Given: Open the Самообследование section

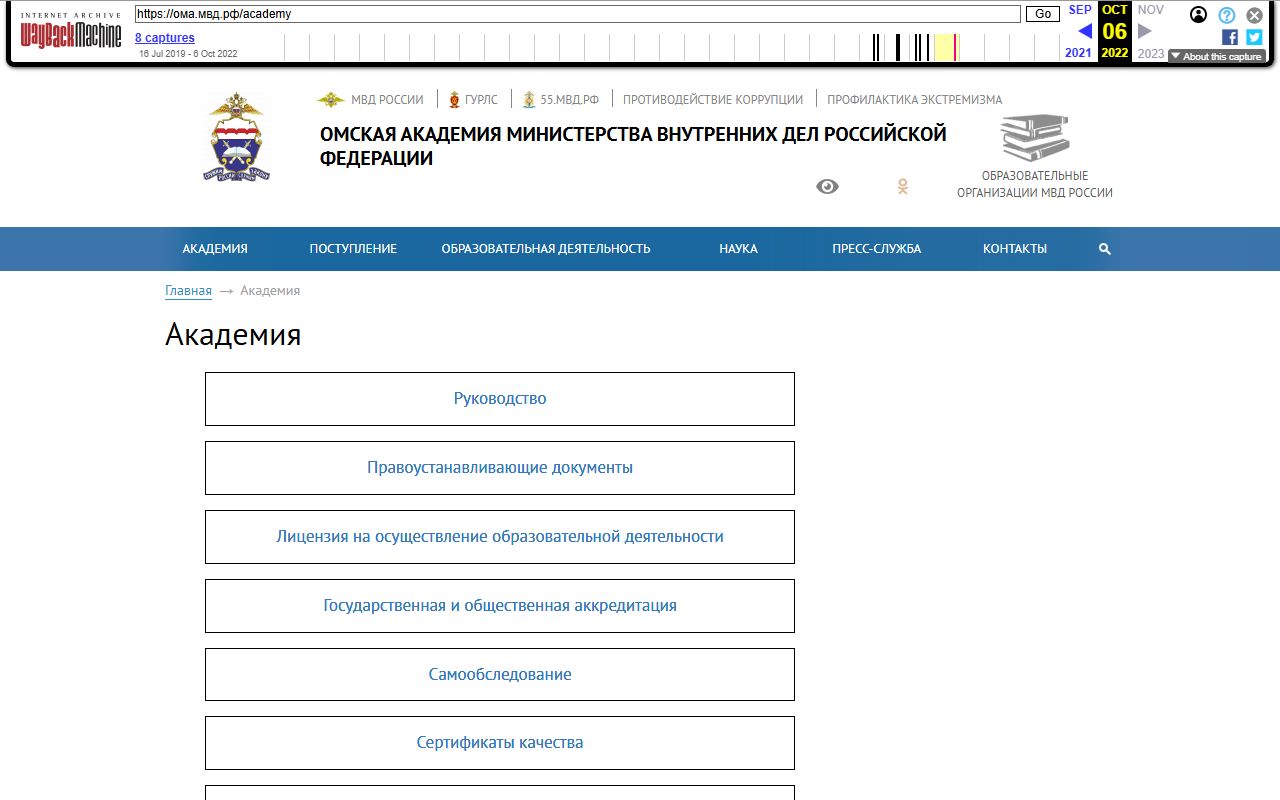Looking at the screenshot, I should click(x=500, y=675).
